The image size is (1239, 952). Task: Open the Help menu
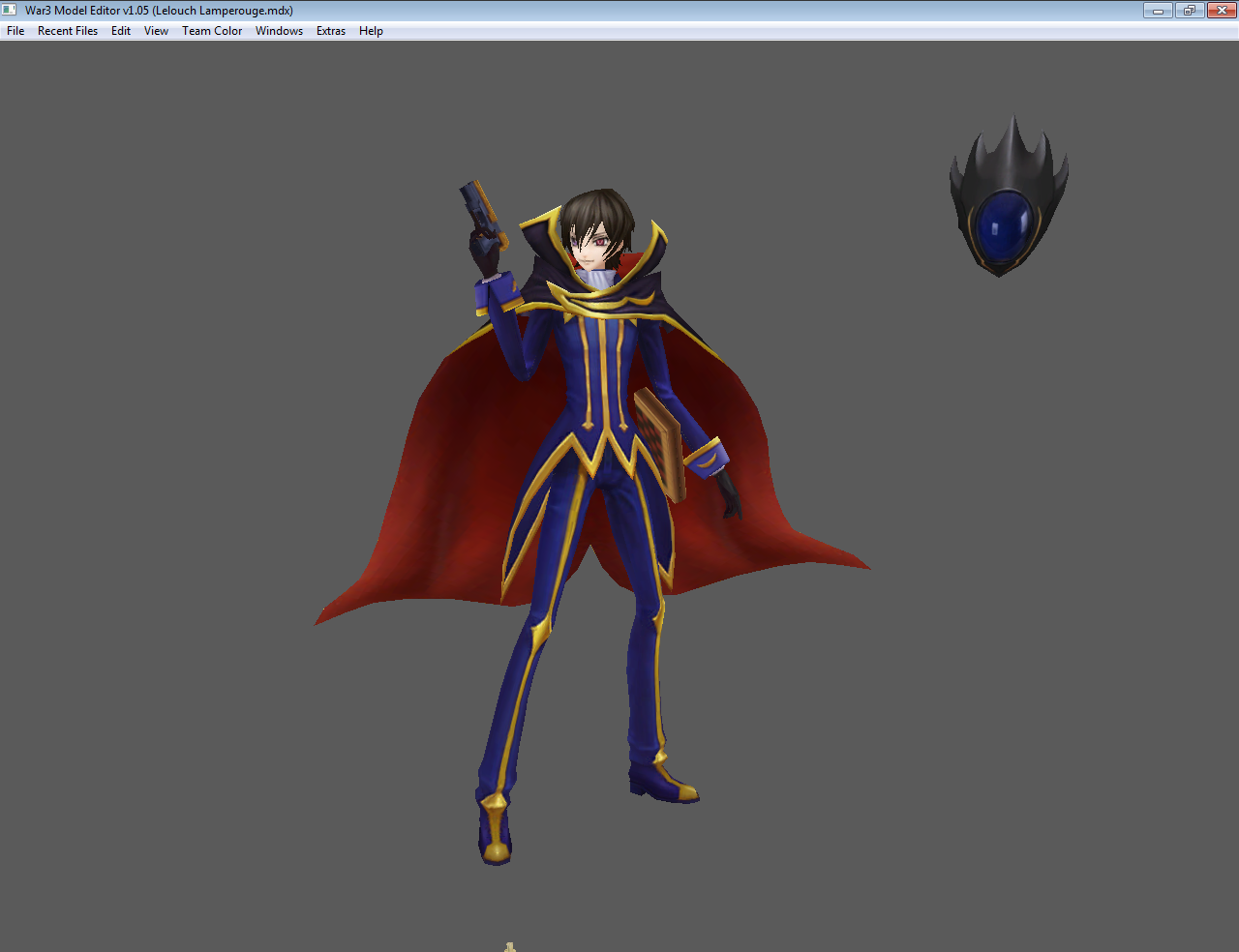(x=371, y=31)
